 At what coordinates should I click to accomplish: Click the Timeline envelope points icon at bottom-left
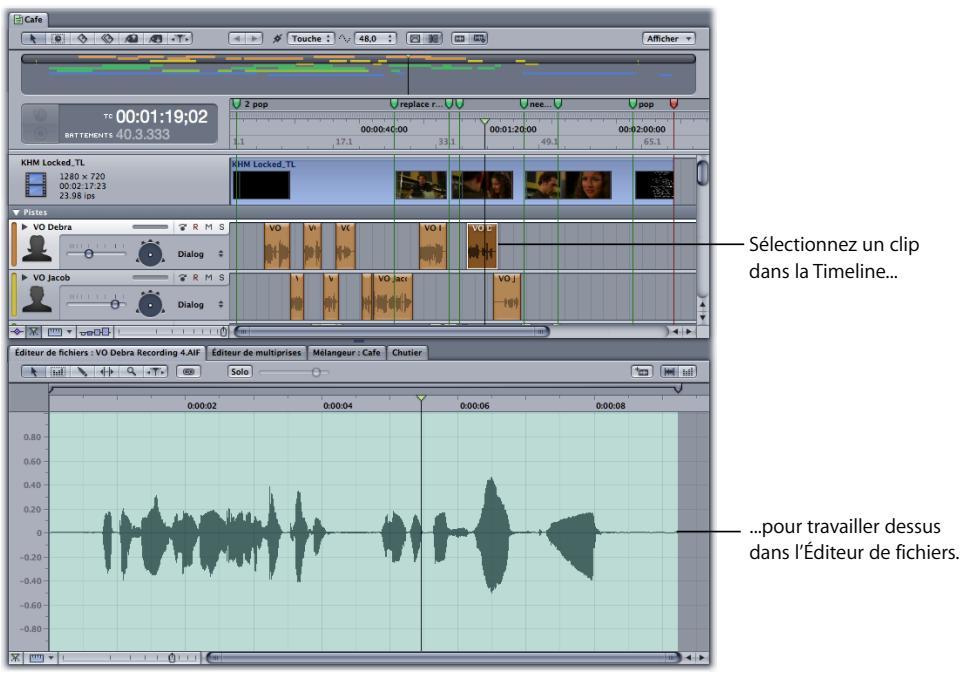17,332
